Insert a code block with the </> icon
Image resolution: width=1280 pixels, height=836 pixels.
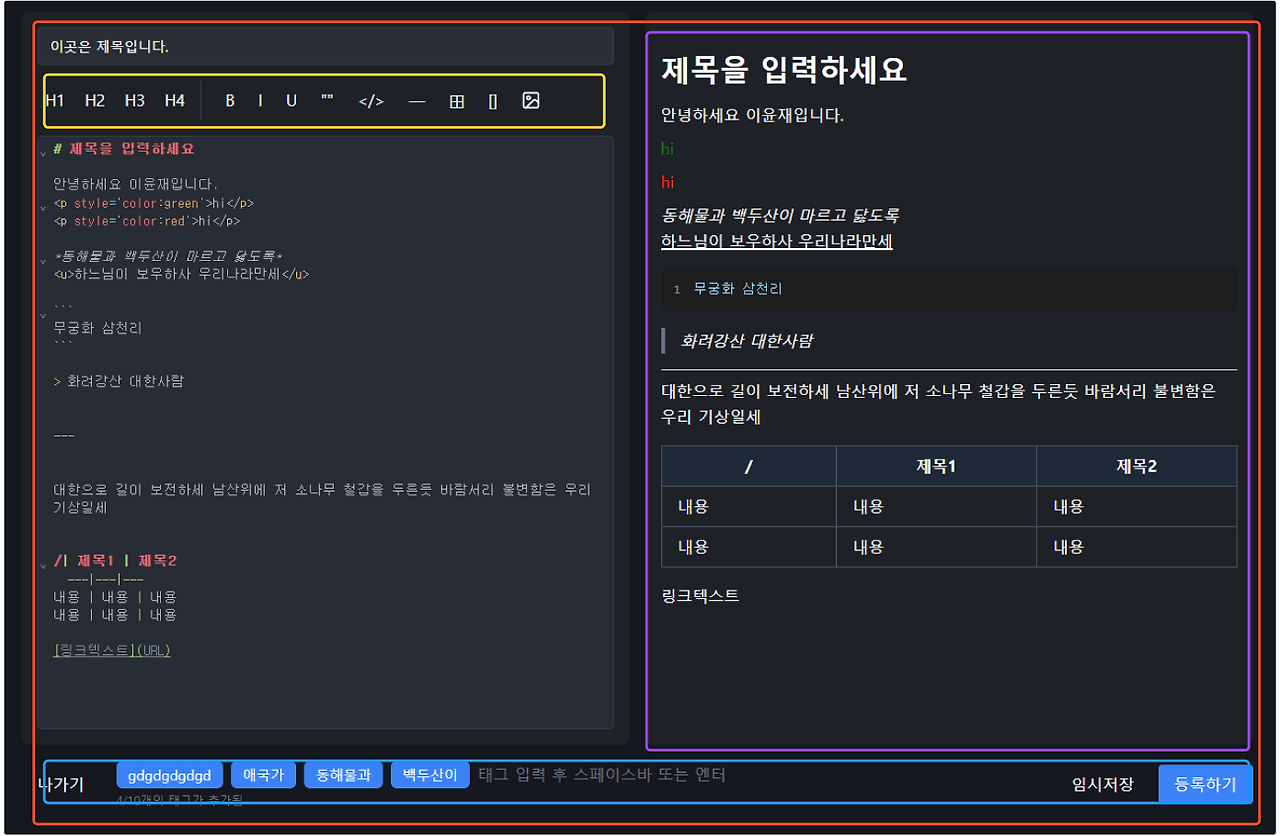click(371, 100)
